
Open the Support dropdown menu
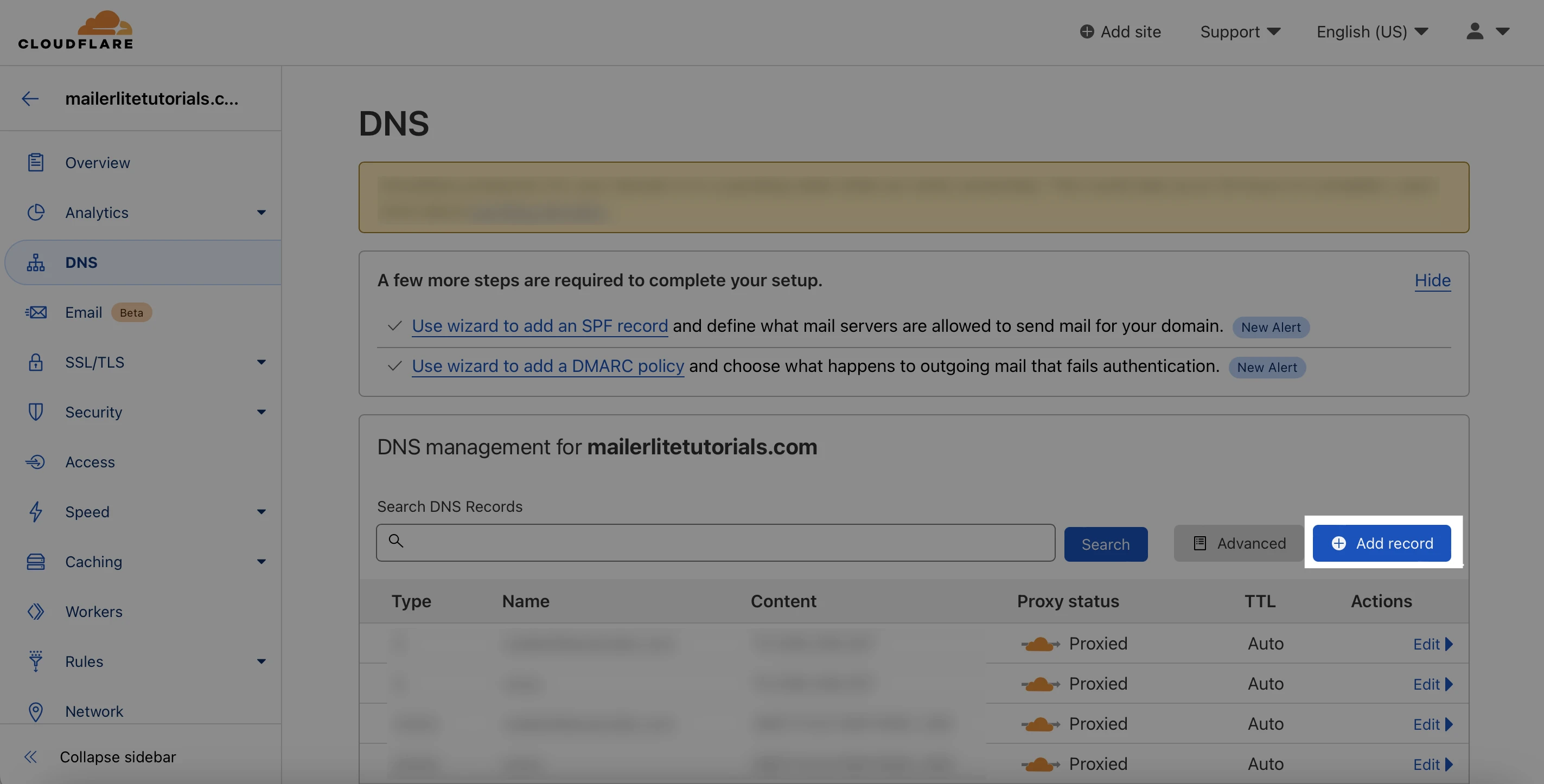(1240, 32)
